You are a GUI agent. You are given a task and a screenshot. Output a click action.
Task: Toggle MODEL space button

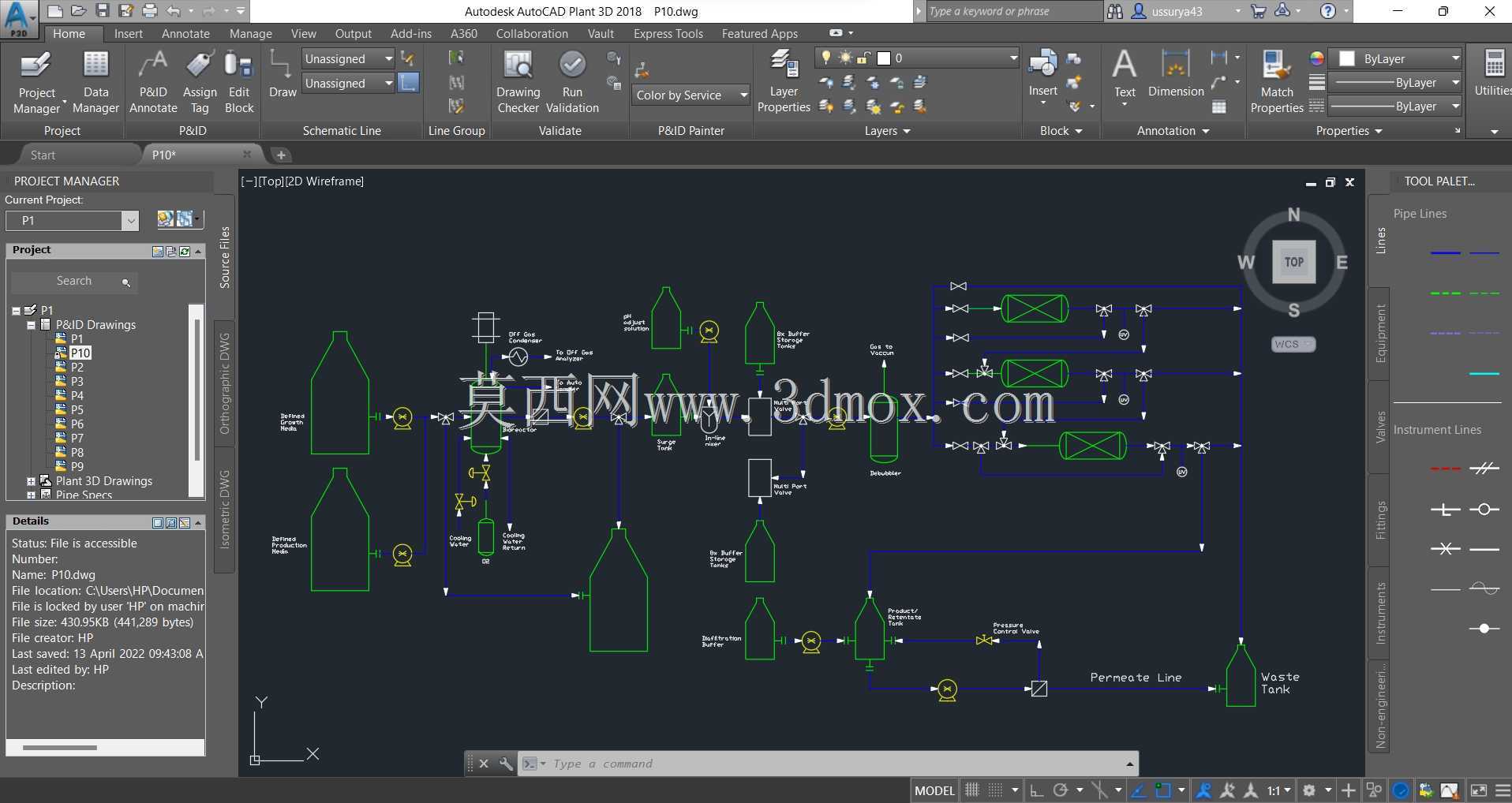coord(934,790)
